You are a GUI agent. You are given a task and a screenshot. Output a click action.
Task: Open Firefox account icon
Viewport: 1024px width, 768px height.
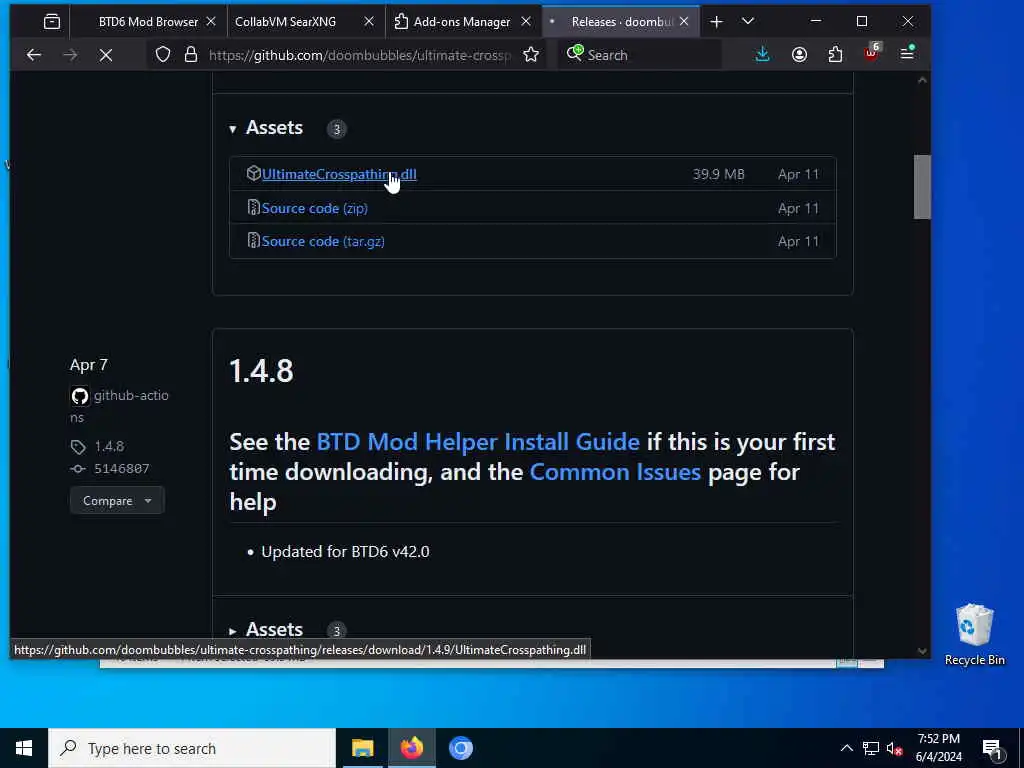pyautogui.click(x=799, y=55)
